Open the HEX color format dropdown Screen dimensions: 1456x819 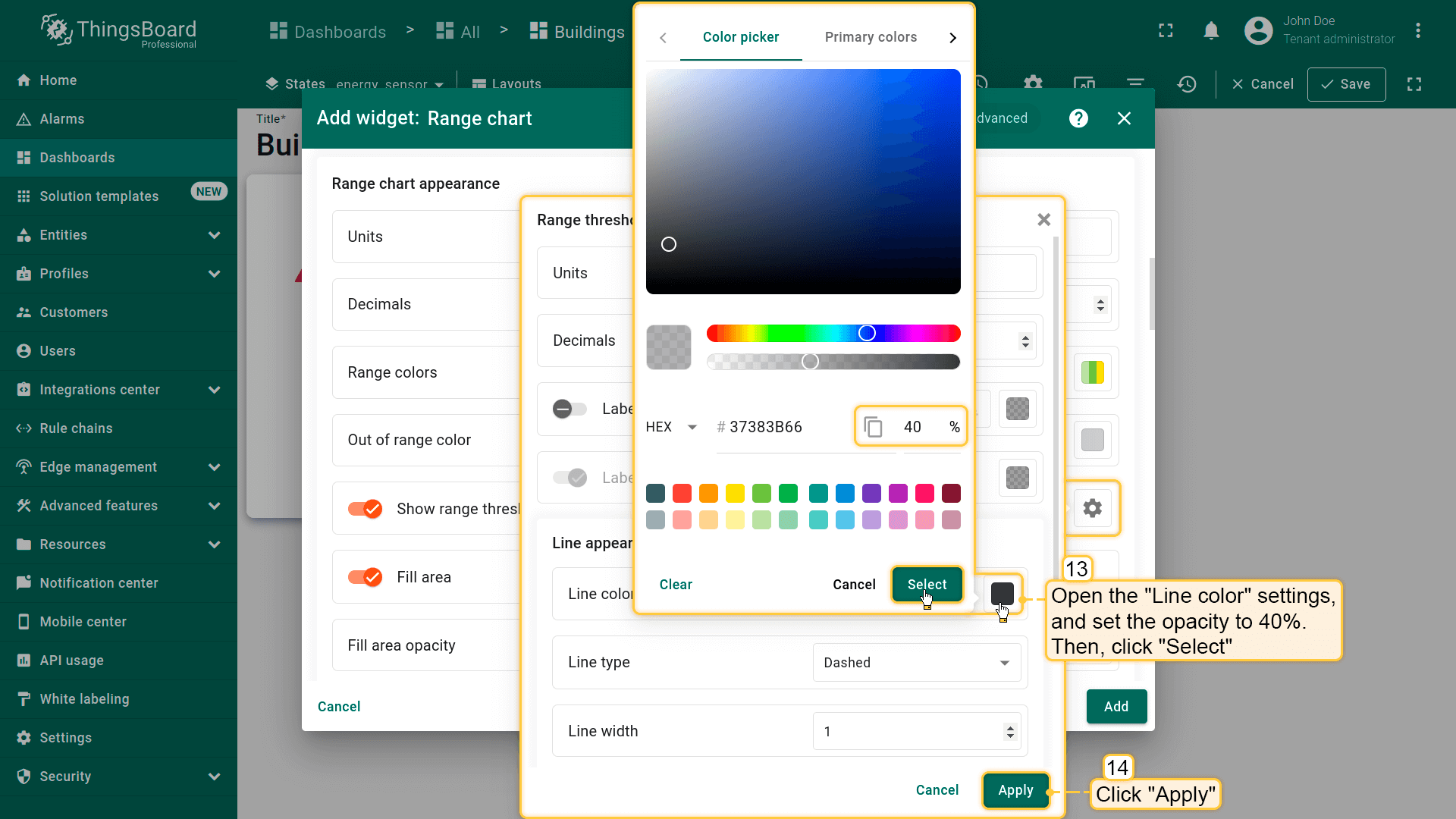(x=671, y=427)
